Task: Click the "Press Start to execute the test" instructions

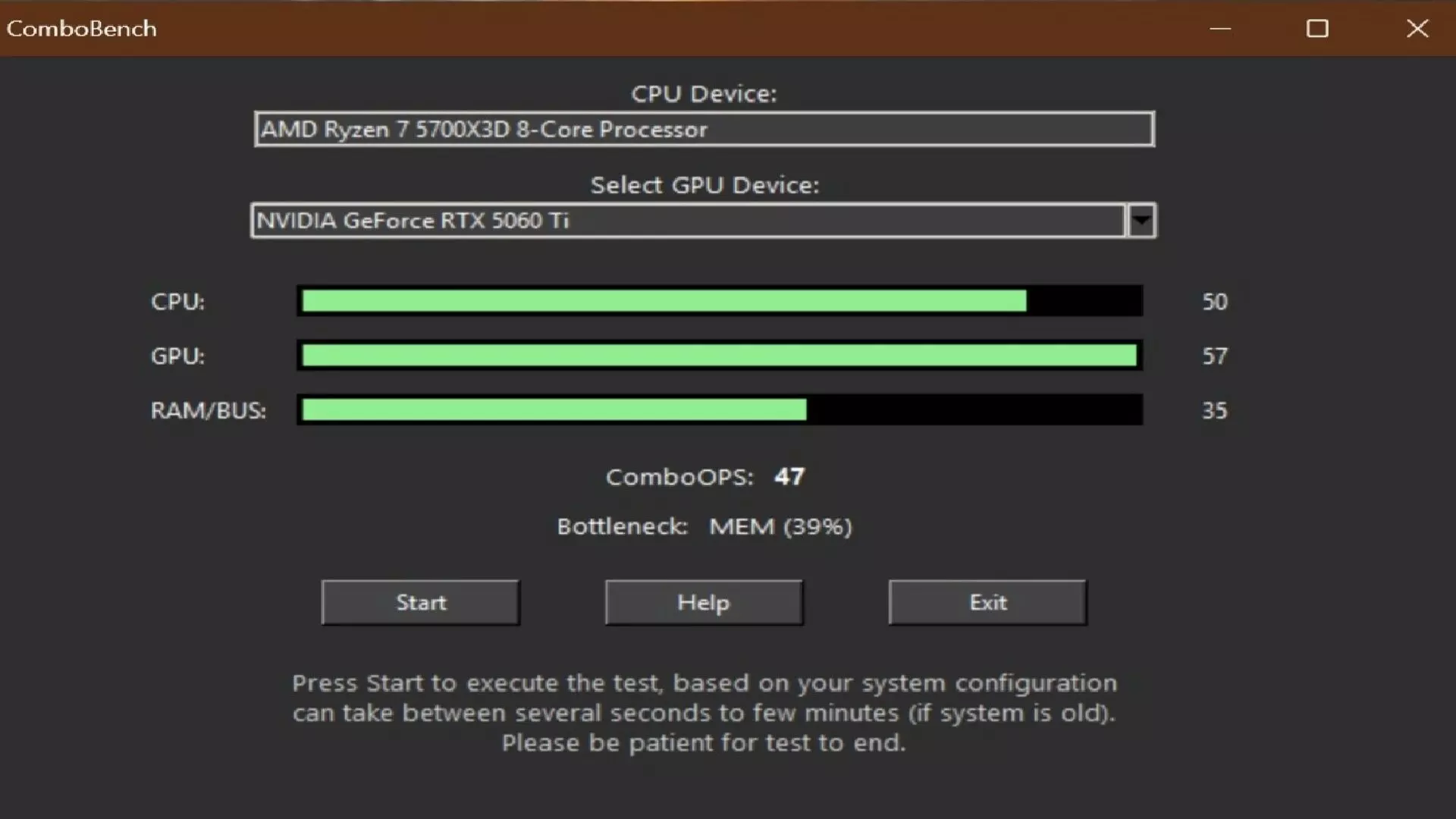Action: pos(704,713)
